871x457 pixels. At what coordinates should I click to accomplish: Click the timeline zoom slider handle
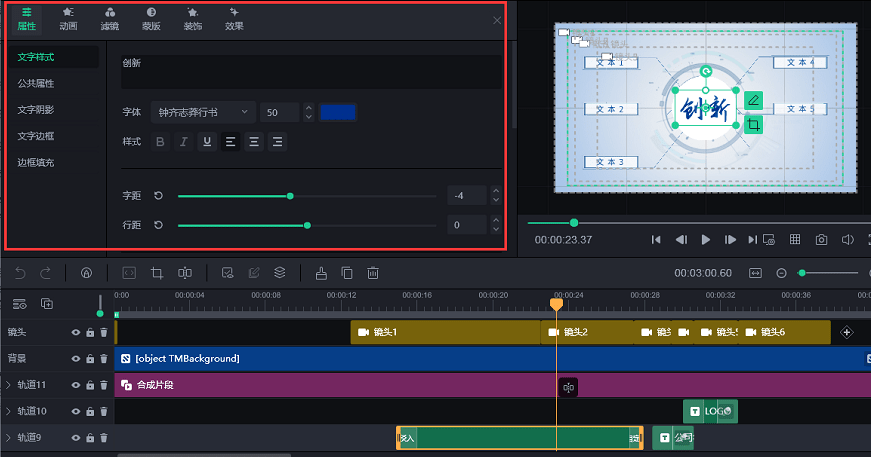point(802,273)
